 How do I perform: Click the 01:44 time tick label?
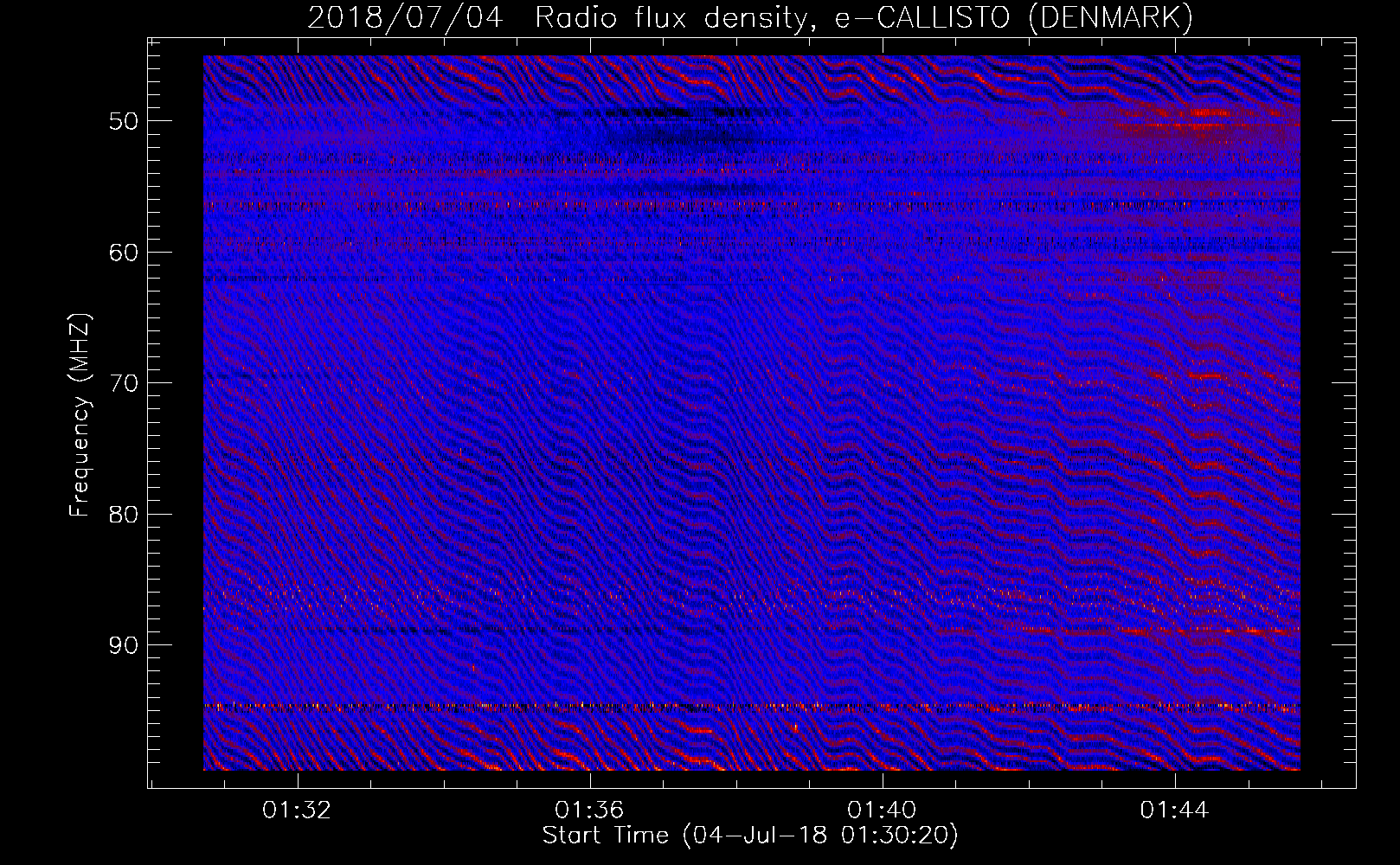(x=1175, y=810)
